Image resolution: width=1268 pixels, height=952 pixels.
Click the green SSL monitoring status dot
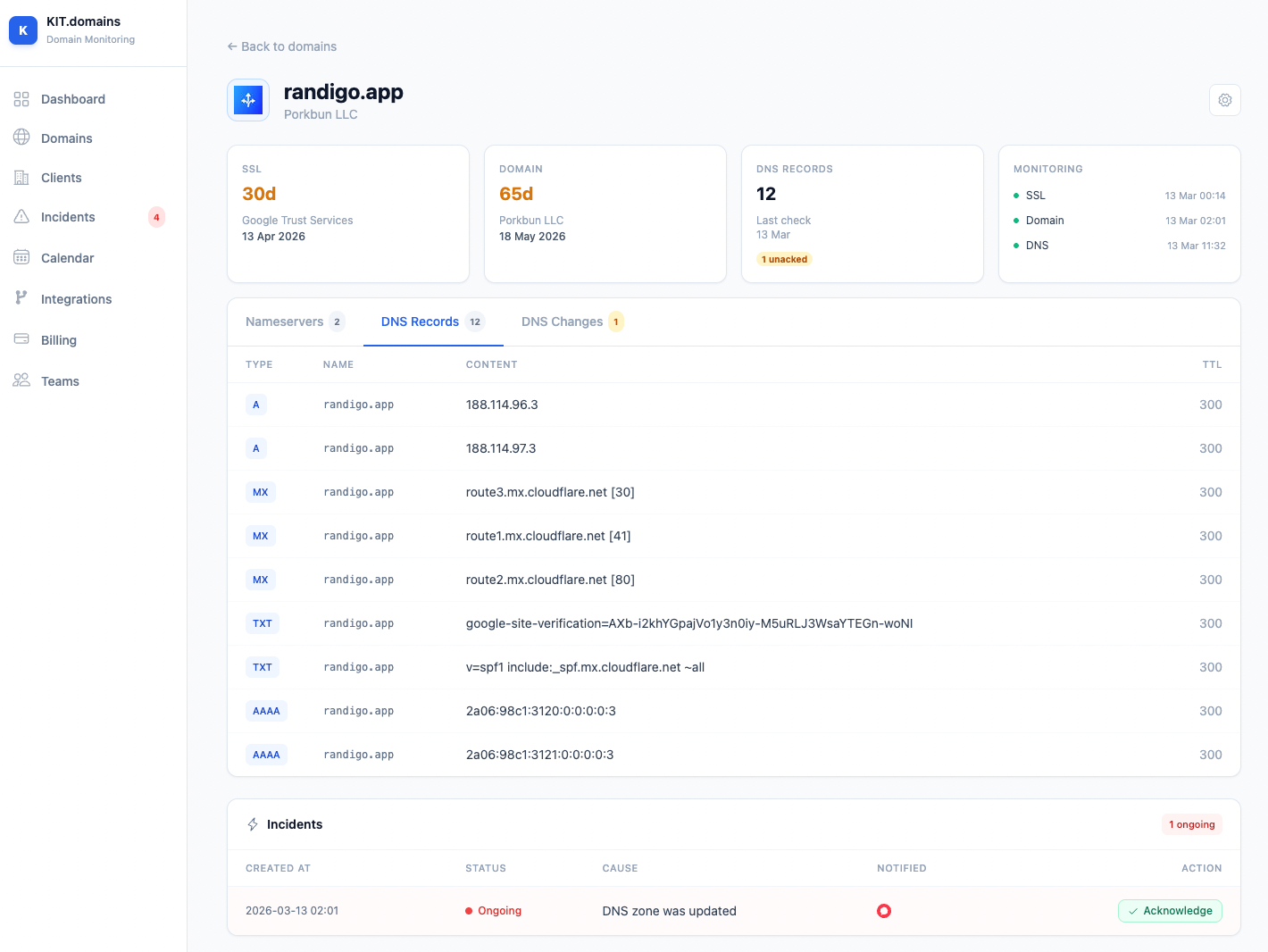1016,196
